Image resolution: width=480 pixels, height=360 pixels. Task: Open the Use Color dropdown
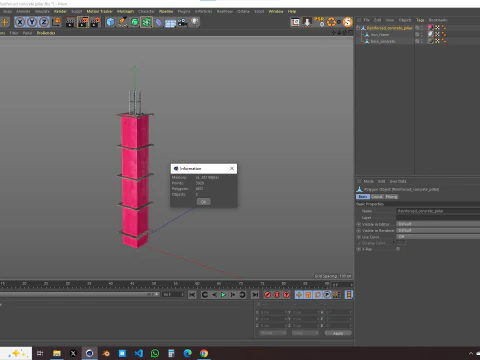[438, 237]
